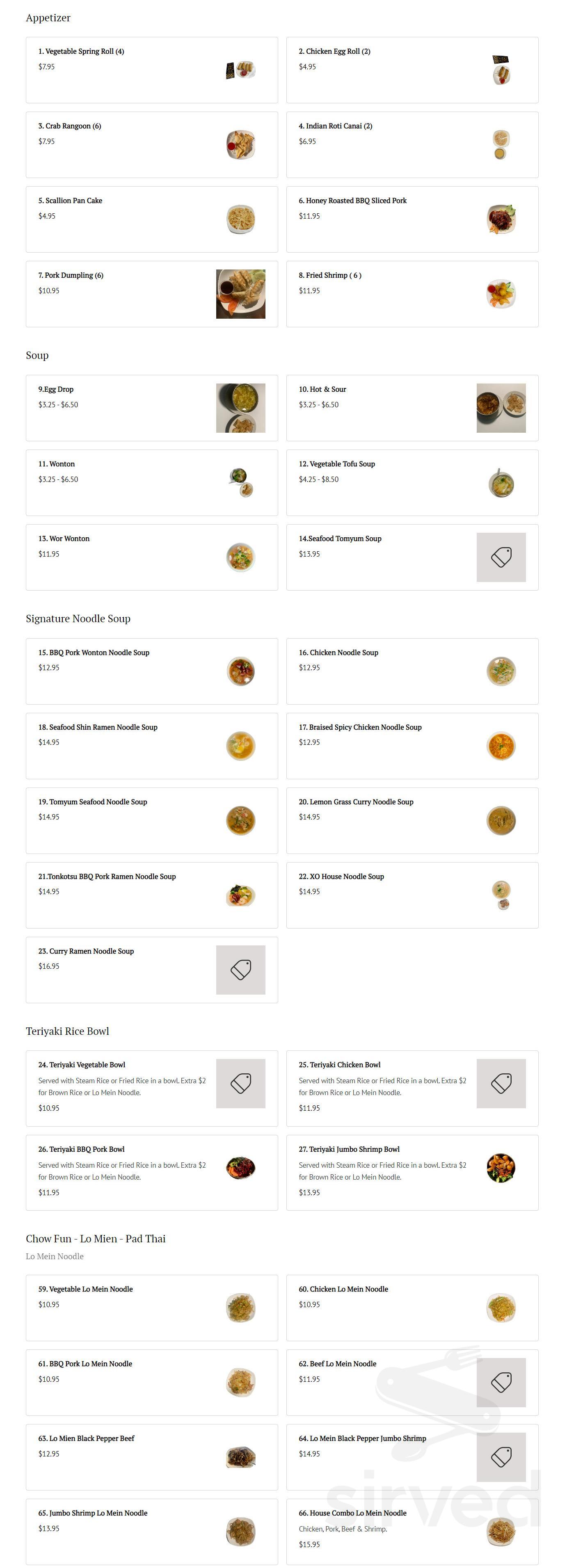The width and height of the screenshot is (567, 1568).
Task: Open the Egg Drop soup photo
Action: [240, 408]
